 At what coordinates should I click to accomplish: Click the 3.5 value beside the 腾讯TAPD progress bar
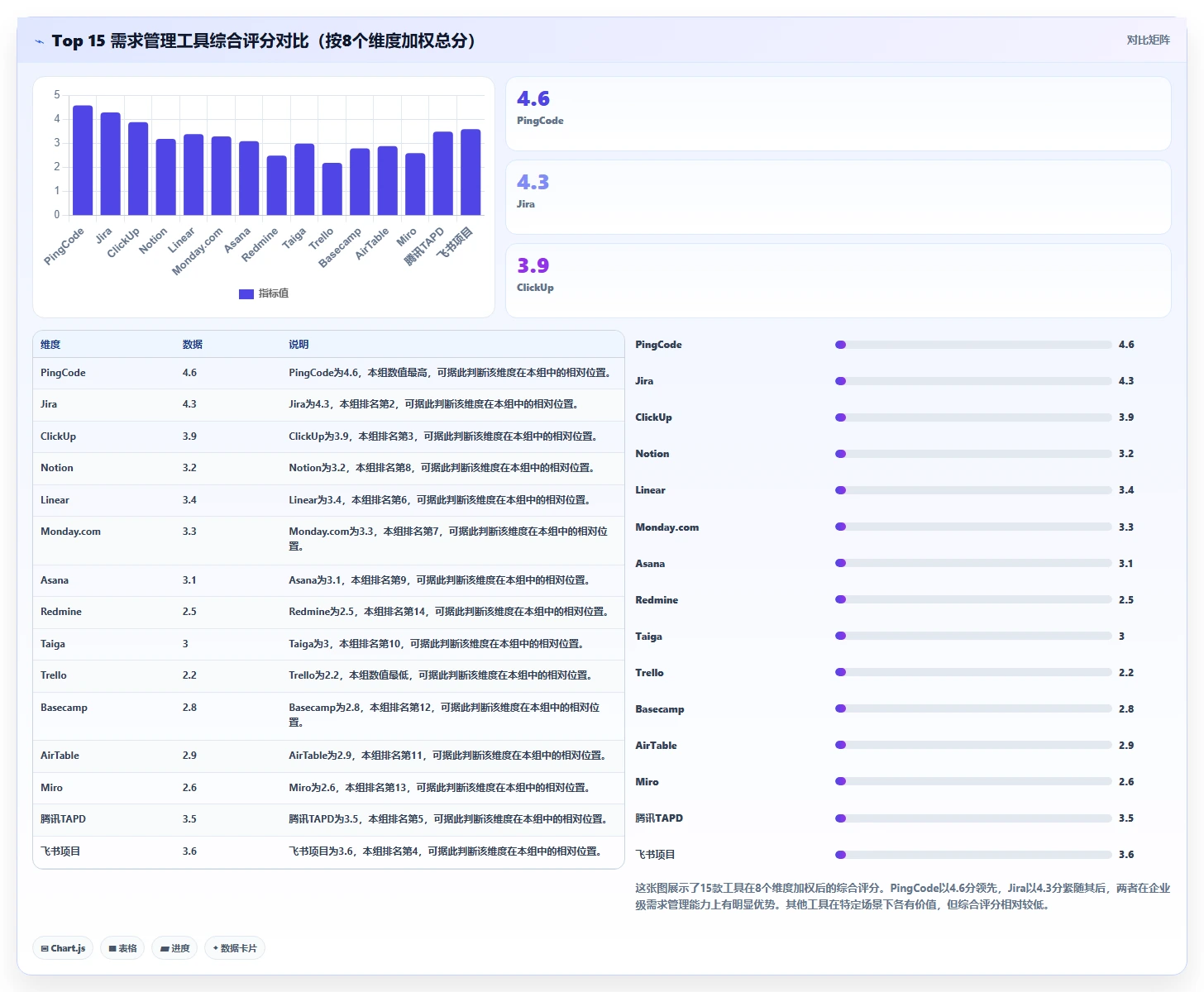(1126, 818)
